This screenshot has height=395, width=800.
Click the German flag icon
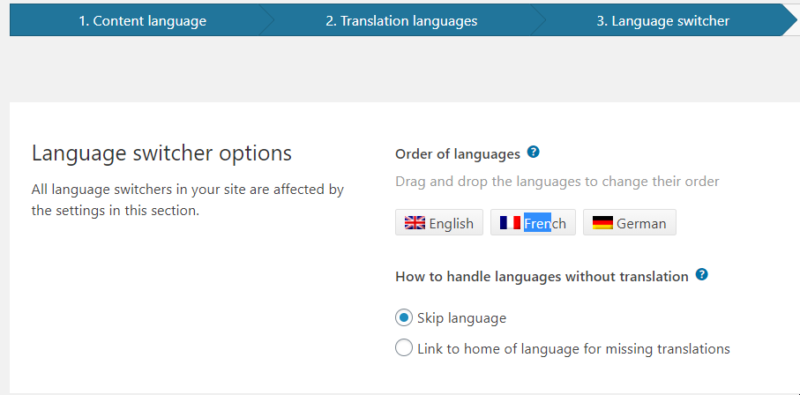coord(603,223)
